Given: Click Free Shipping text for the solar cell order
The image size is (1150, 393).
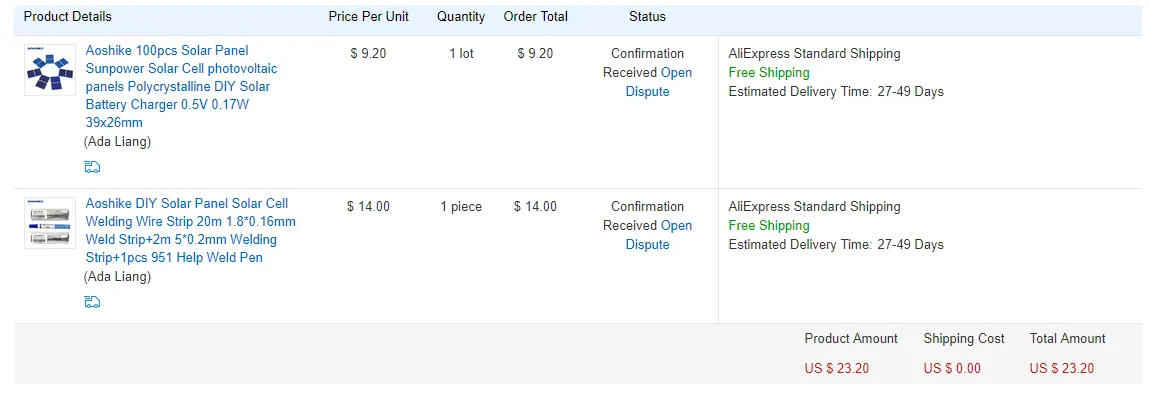Looking at the screenshot, I should [x=769, y=73].
